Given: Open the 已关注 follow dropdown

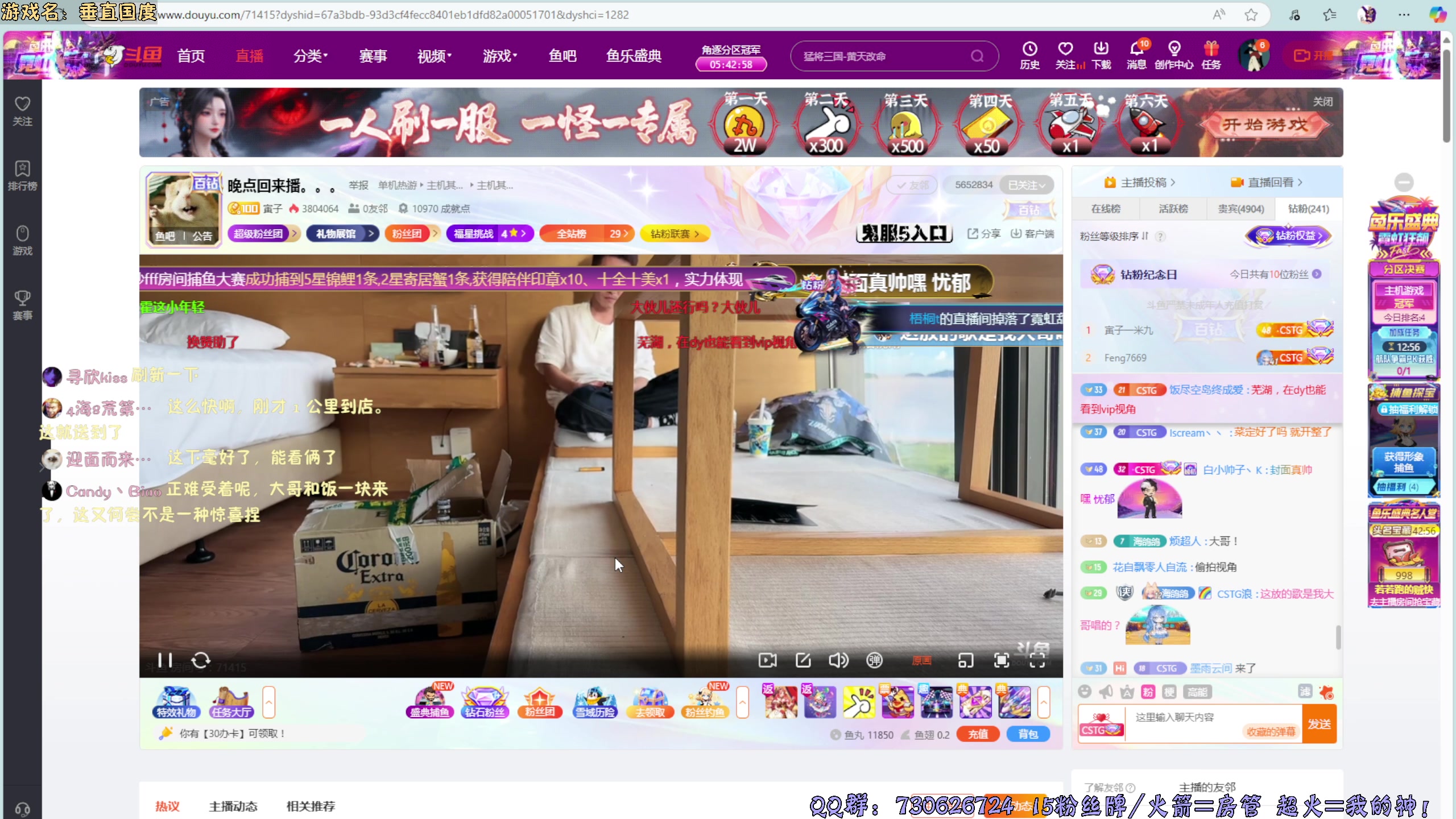Looking at the screenshot, I should [x=1027, y=185].
